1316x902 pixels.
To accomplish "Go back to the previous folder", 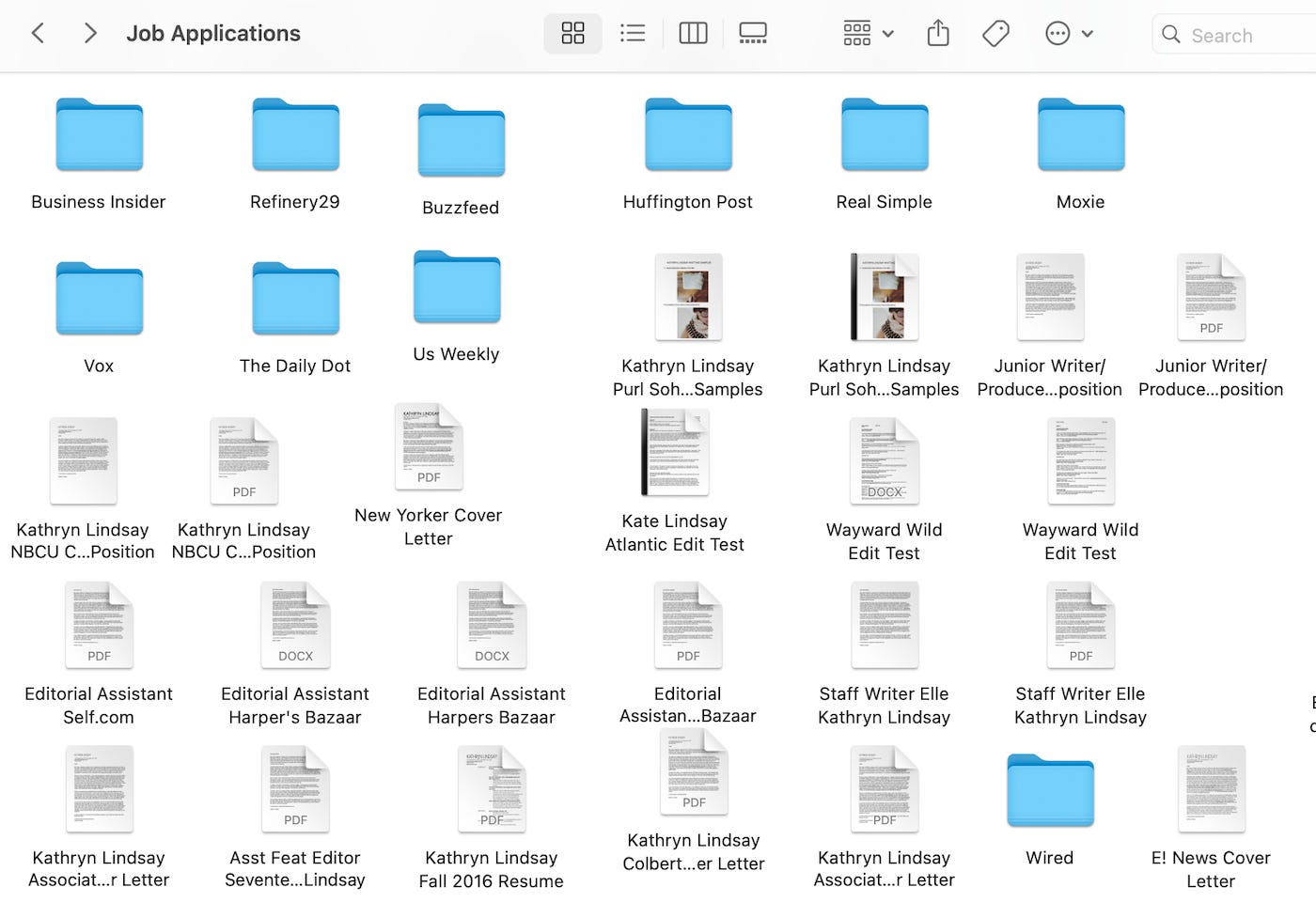I will coord(38,34).
